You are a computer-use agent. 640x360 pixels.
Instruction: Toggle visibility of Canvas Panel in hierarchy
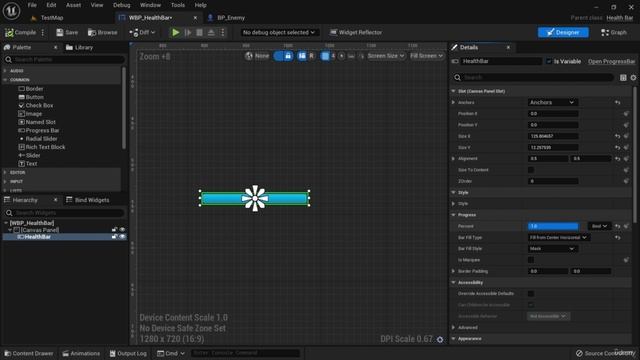[x=122, y=230]
